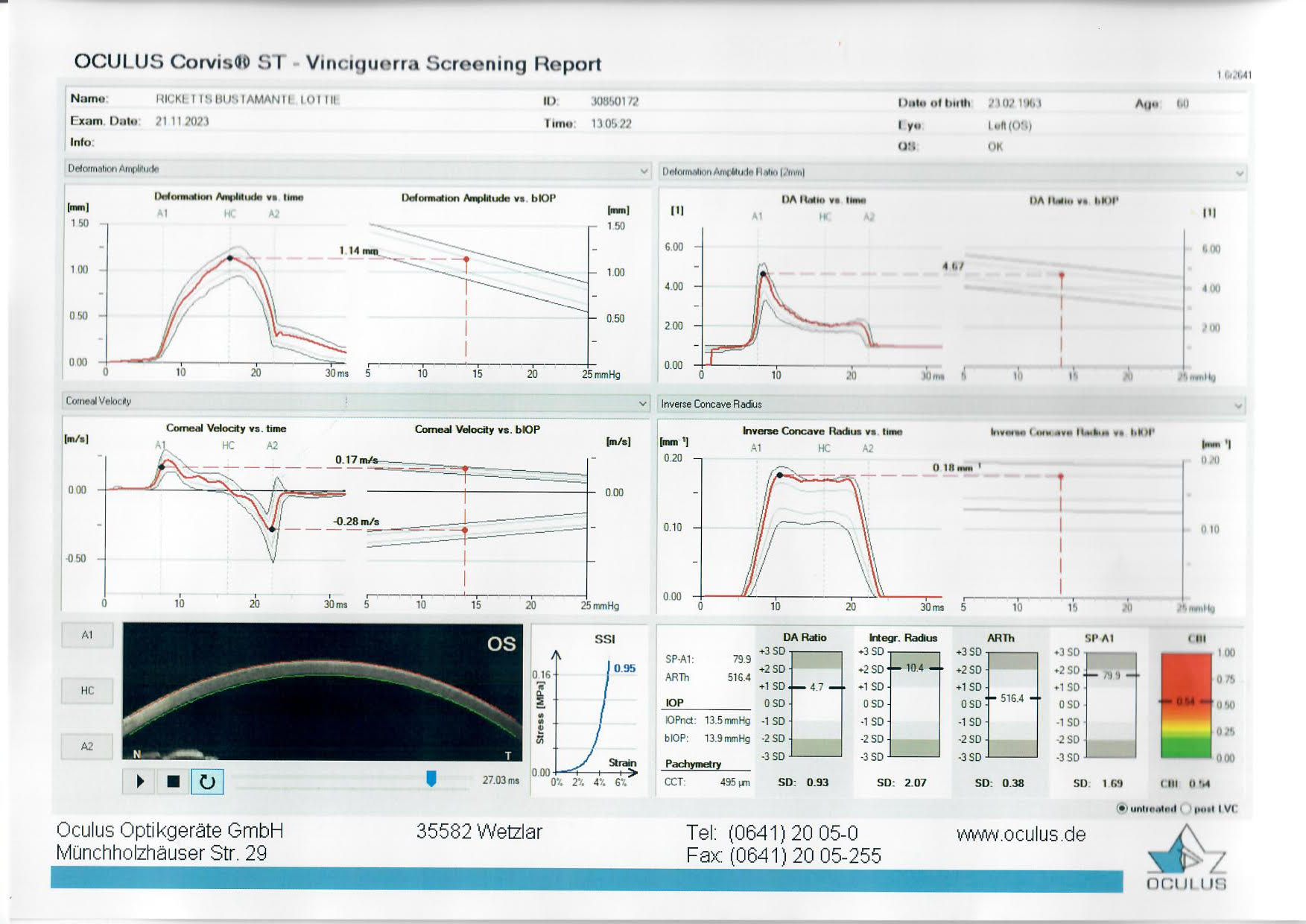Image resolution: width=1306 pixels, height=924 pixels.
Task: Select the untreated radio button
Action: (x=1122, y=808)
